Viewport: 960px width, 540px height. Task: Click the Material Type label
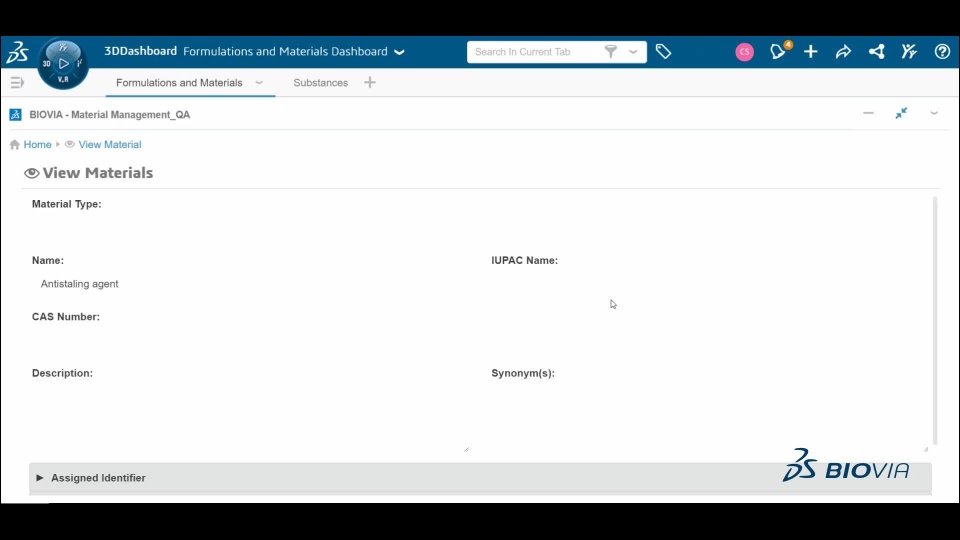coord(67,204)
